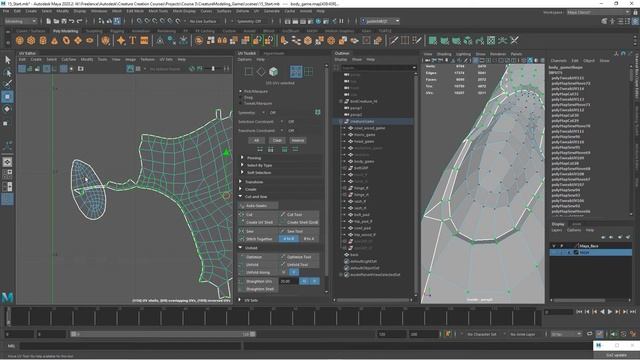Click the single-pane layout icon in toolbox
This screenshot has width=640, height=360.
point(7,162)
